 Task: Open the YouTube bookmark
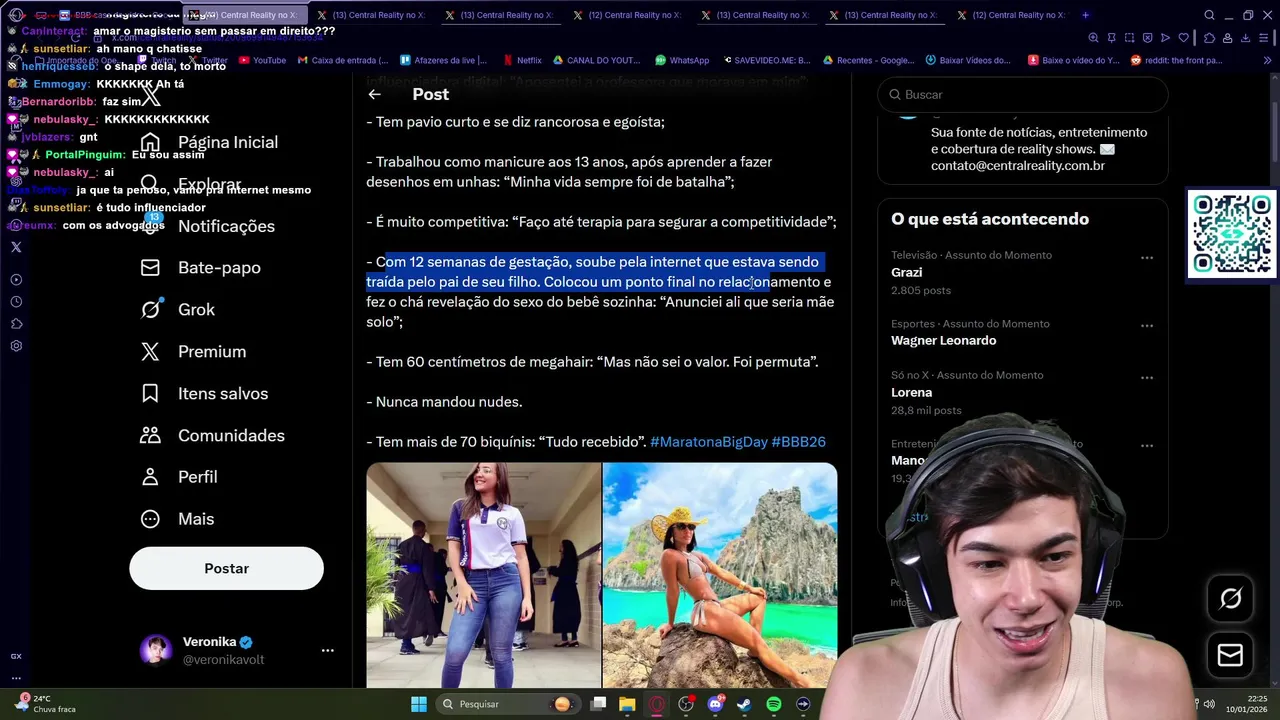[x=261, y=60]
